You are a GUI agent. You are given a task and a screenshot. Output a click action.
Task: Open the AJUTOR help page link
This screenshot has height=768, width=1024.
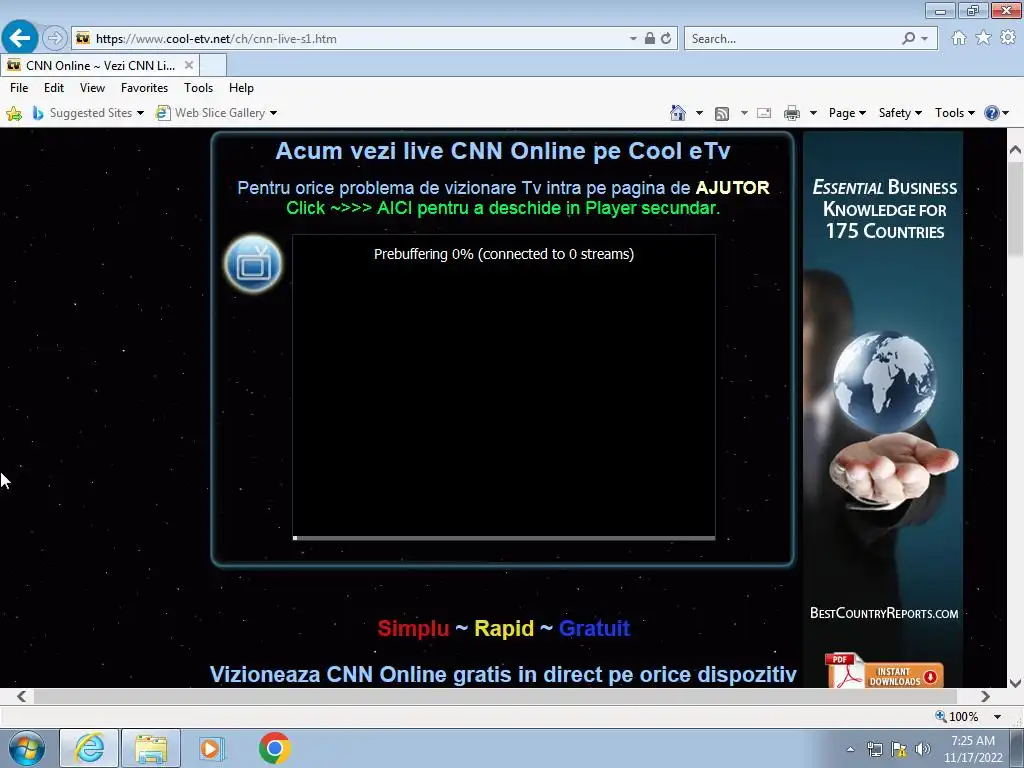pyautogui.click(x=732, y=188)
